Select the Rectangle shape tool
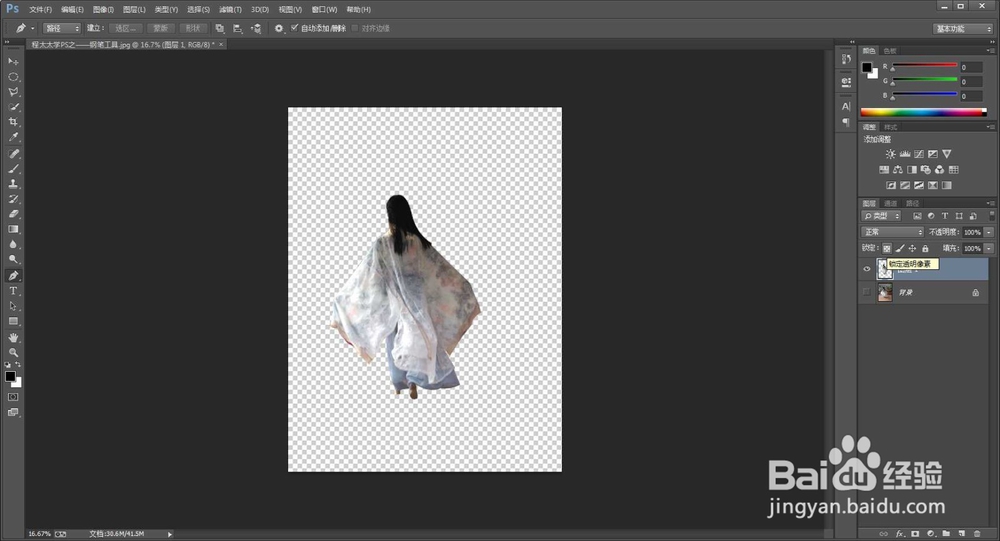 (x=13, y=322)
